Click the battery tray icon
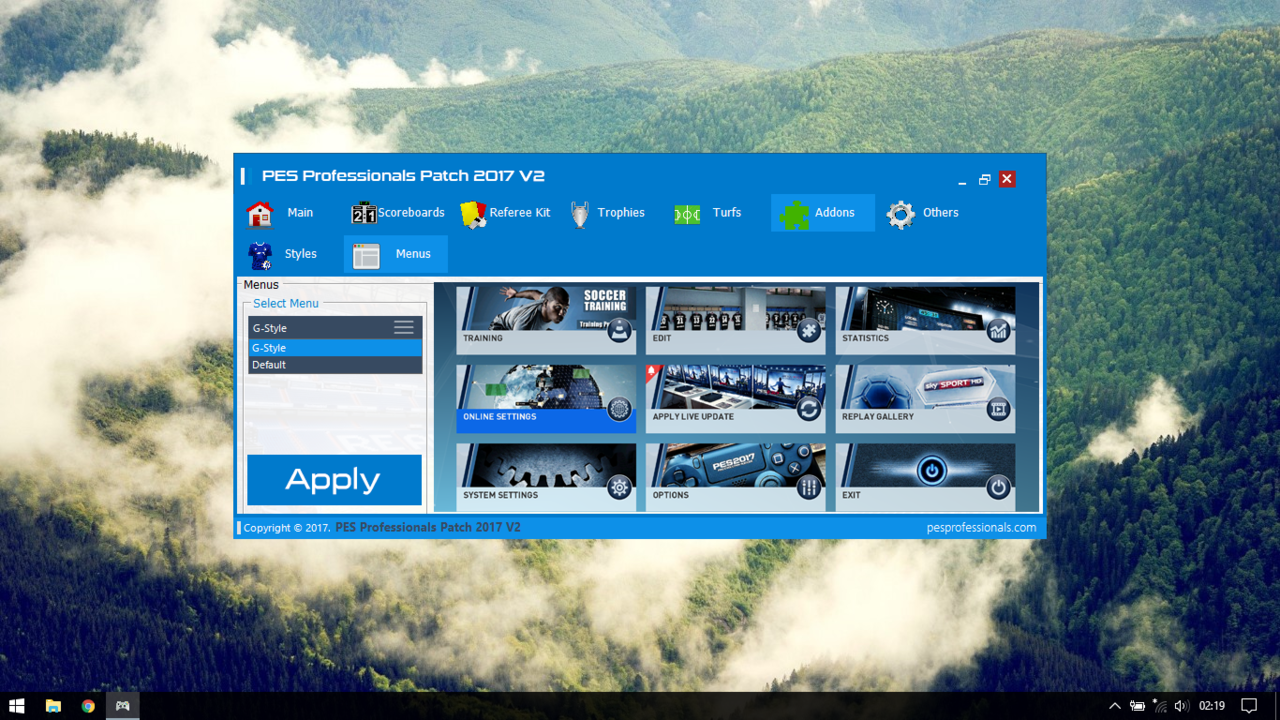 click(x=1137, y=706)
